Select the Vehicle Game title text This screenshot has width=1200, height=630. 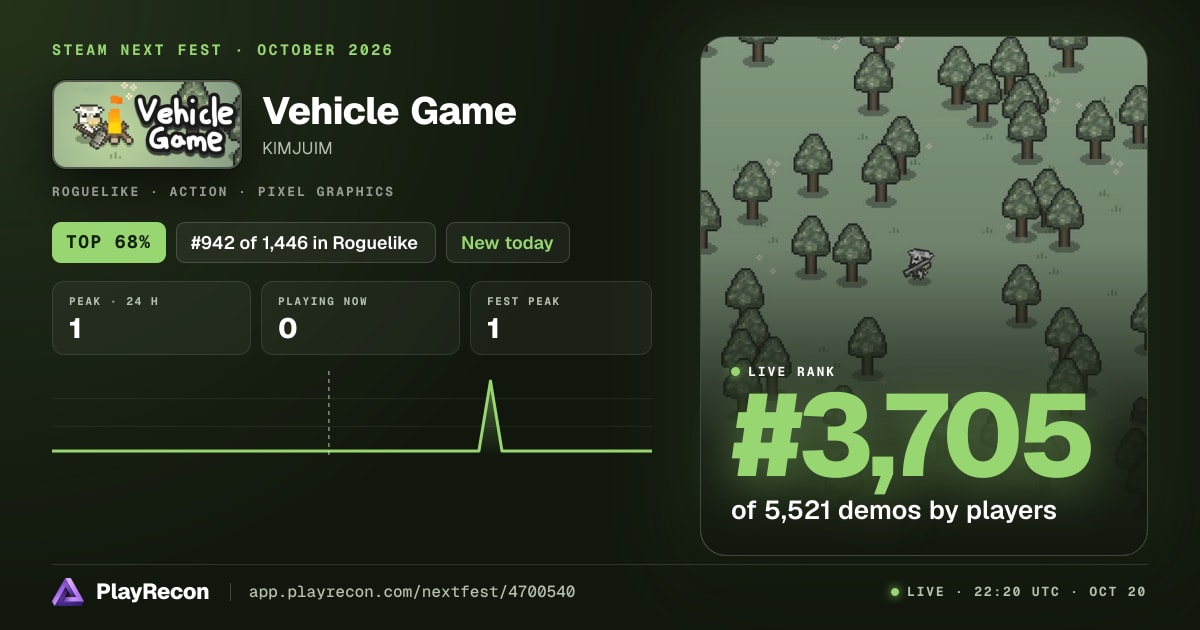point(389,110)
